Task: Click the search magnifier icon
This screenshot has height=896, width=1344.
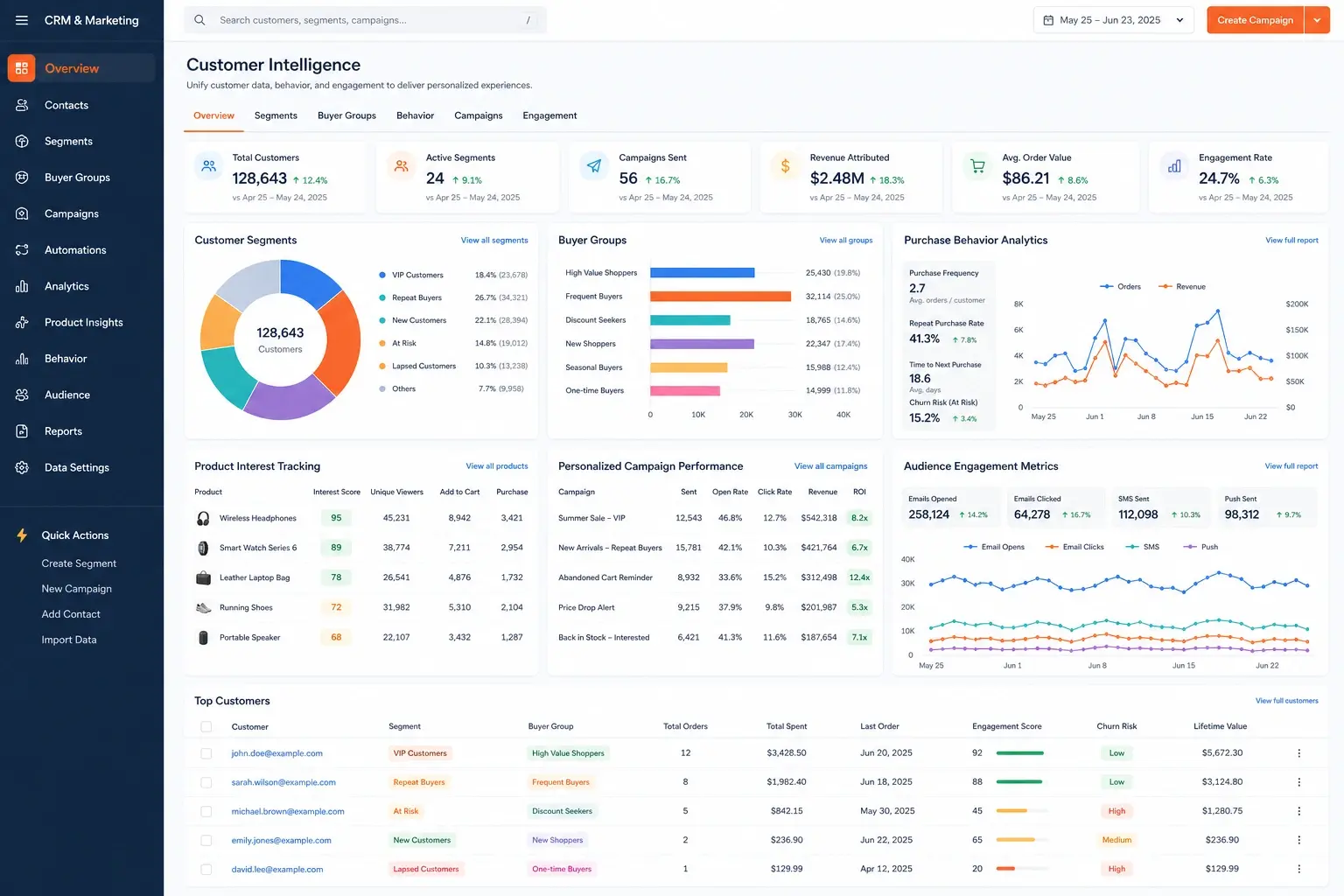Action: (199, 20)
